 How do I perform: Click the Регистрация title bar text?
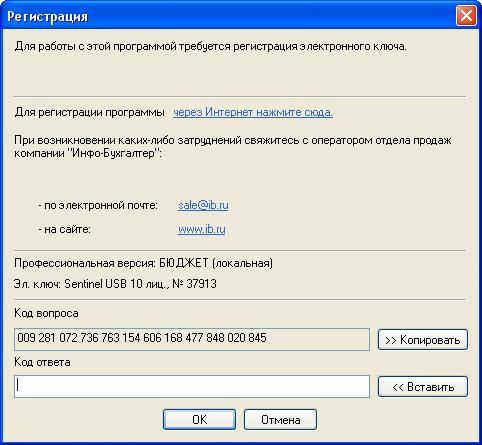[47, 16]
